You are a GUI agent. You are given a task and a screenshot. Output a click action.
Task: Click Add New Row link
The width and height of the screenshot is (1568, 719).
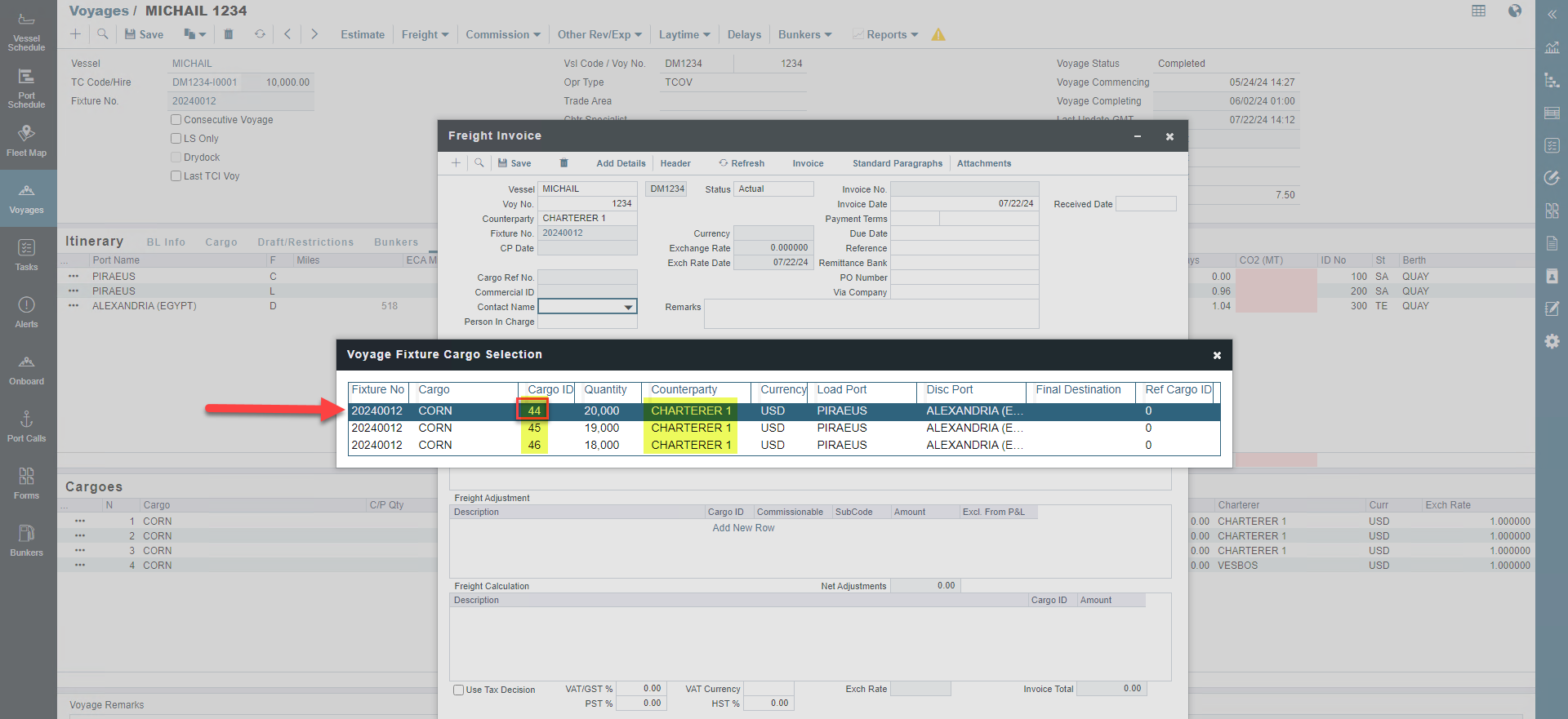[743, 528]
